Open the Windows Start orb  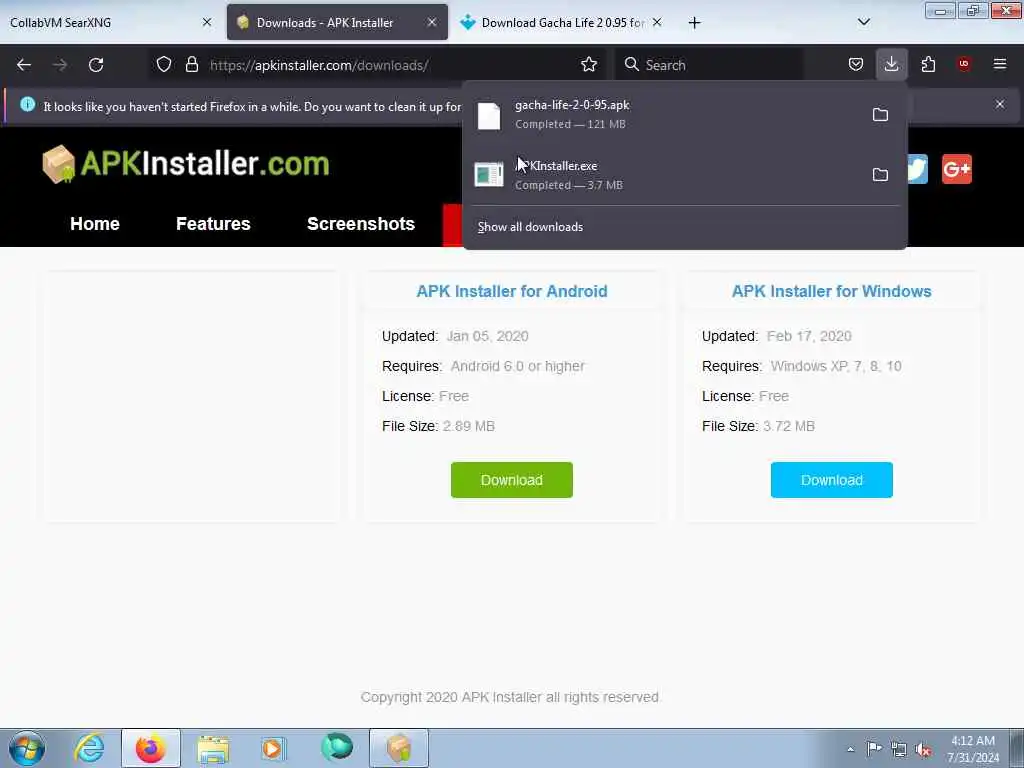(27, 748)
